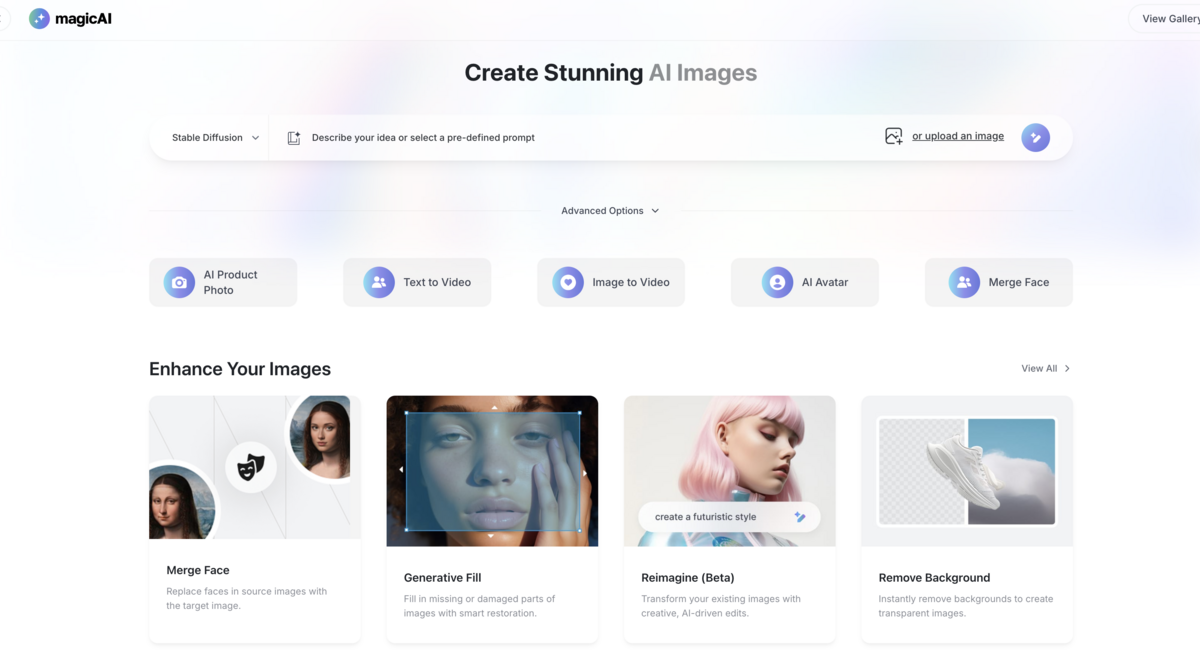Click the AI Avatar person icon

777,282
